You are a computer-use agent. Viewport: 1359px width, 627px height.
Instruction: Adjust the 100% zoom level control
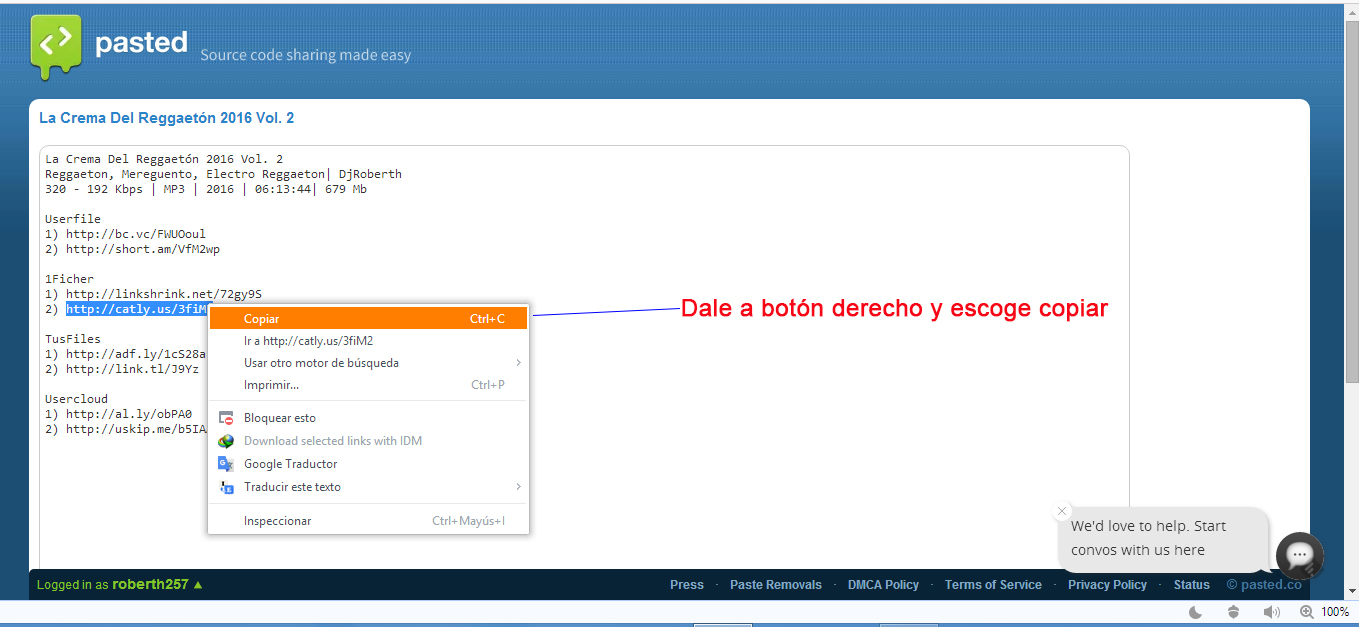pyautogui.click(x=1333, y=611)
